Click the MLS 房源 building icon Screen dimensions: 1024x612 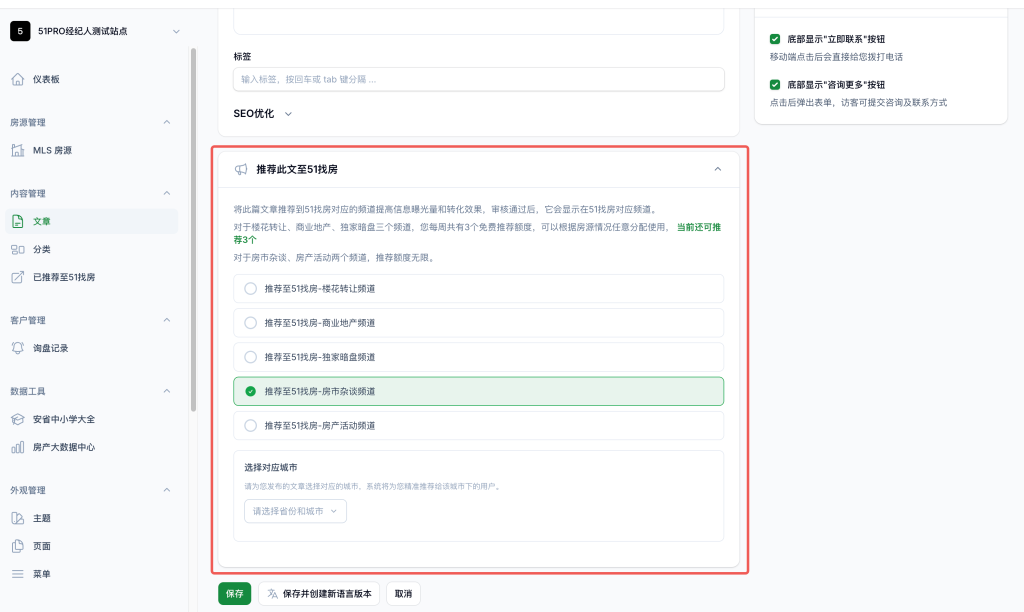(x=18, y=150)
